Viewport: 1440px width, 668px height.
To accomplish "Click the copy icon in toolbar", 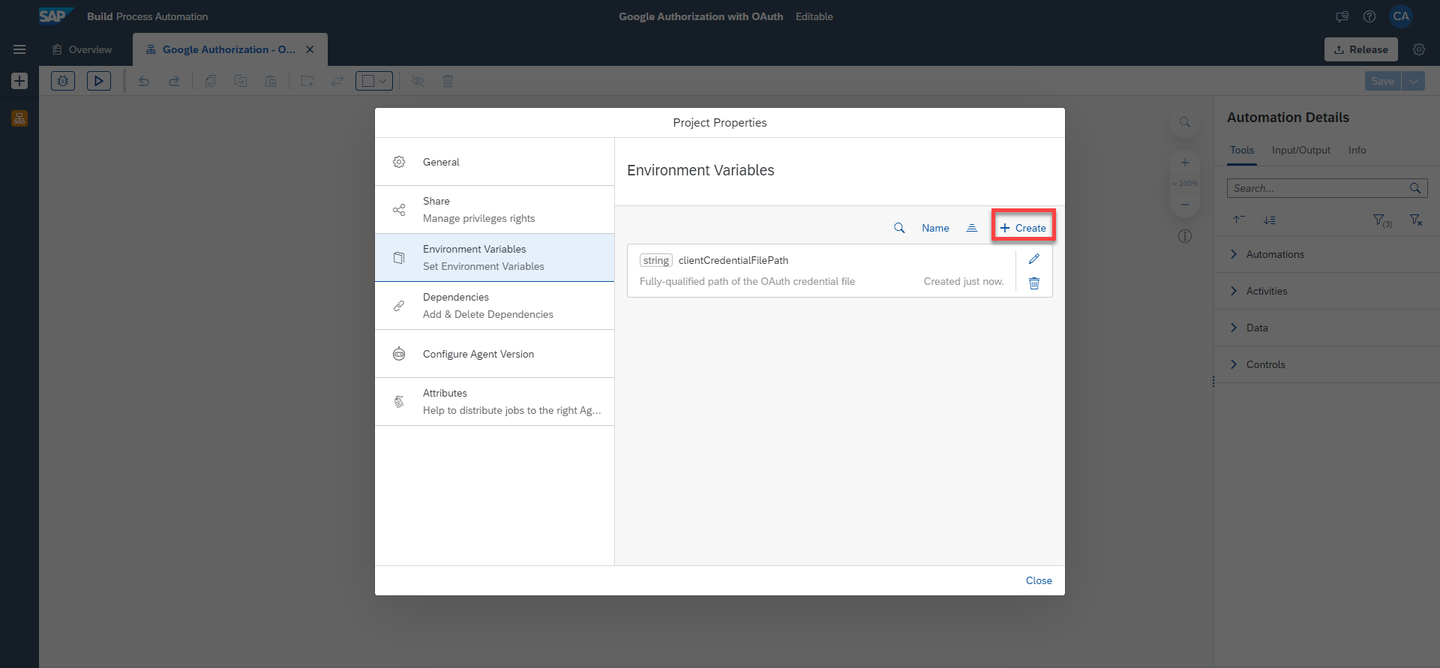I will (x=211, y=81).
